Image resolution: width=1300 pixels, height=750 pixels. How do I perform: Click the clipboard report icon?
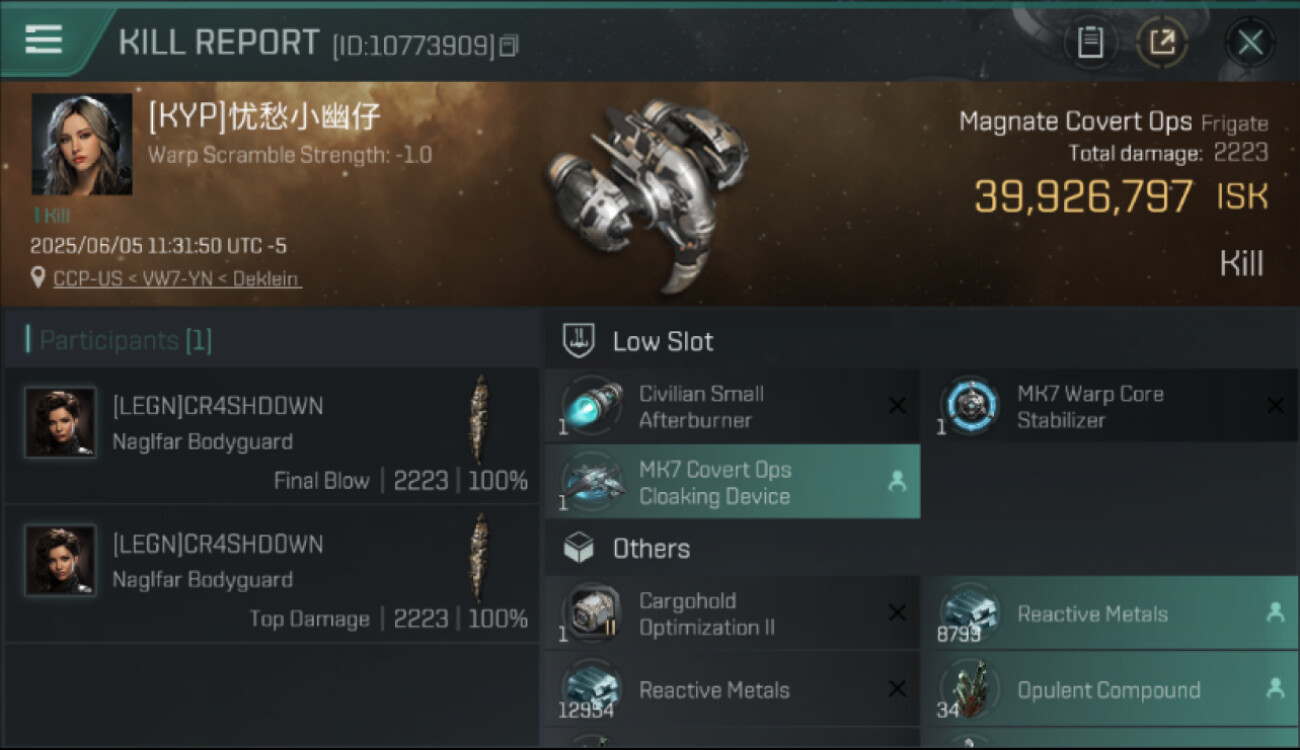1090,43
